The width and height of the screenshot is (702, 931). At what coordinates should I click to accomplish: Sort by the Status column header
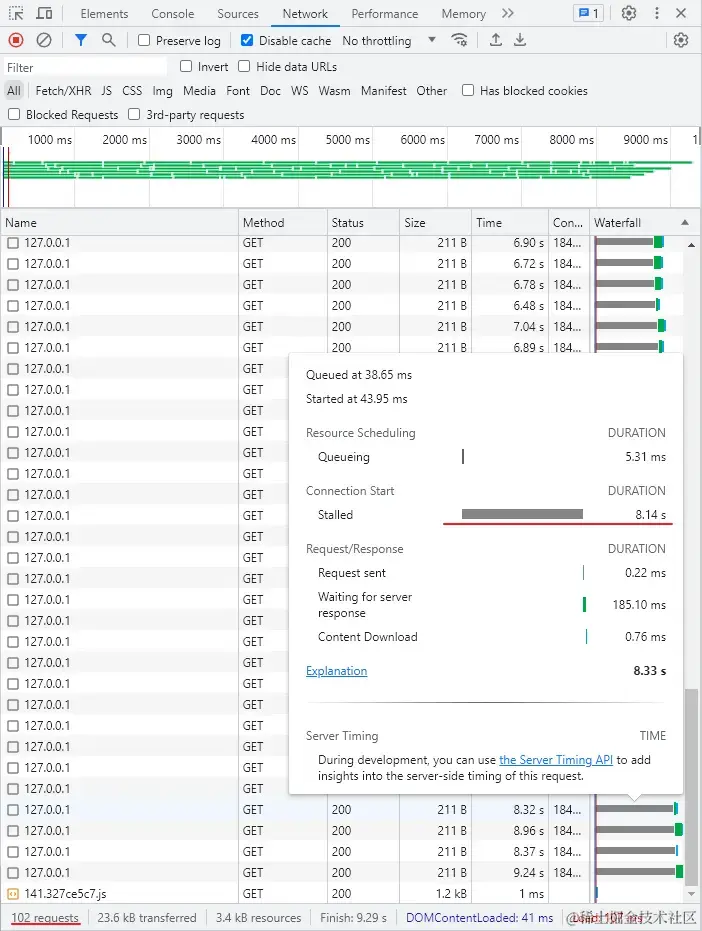[363, 223]
